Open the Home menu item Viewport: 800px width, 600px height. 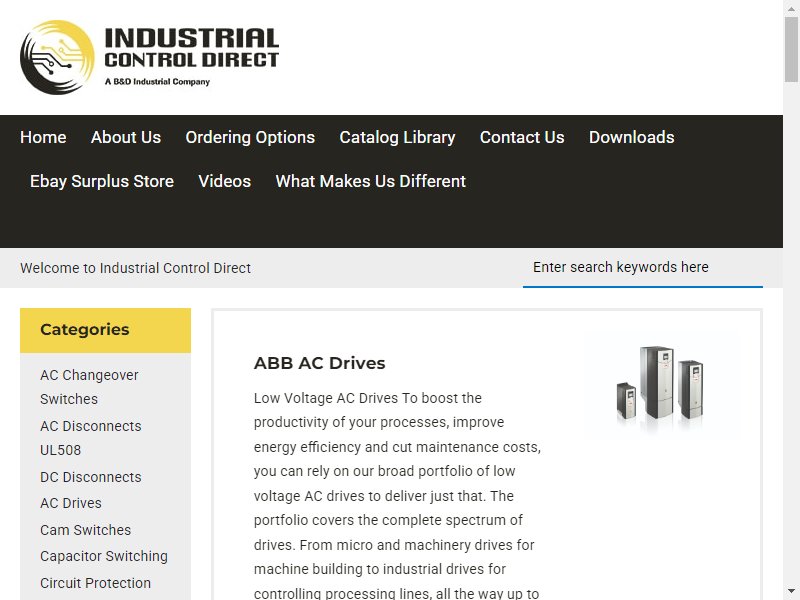coord(43,137)
